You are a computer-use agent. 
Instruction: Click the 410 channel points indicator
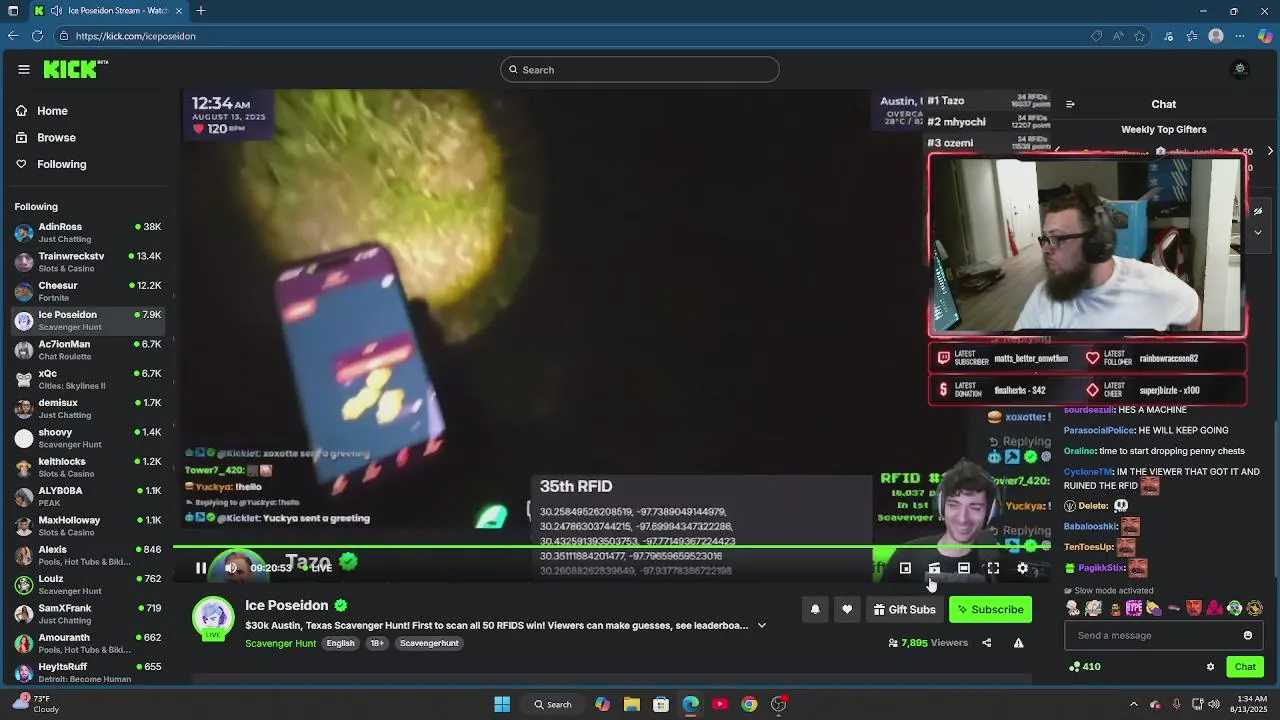[1085, 667]
